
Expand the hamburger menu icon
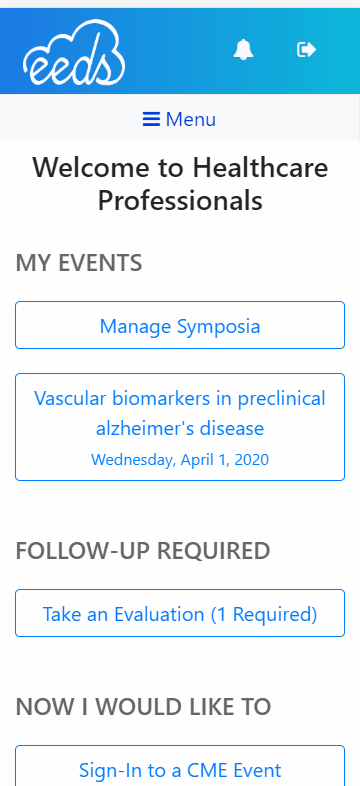[151, 119]
